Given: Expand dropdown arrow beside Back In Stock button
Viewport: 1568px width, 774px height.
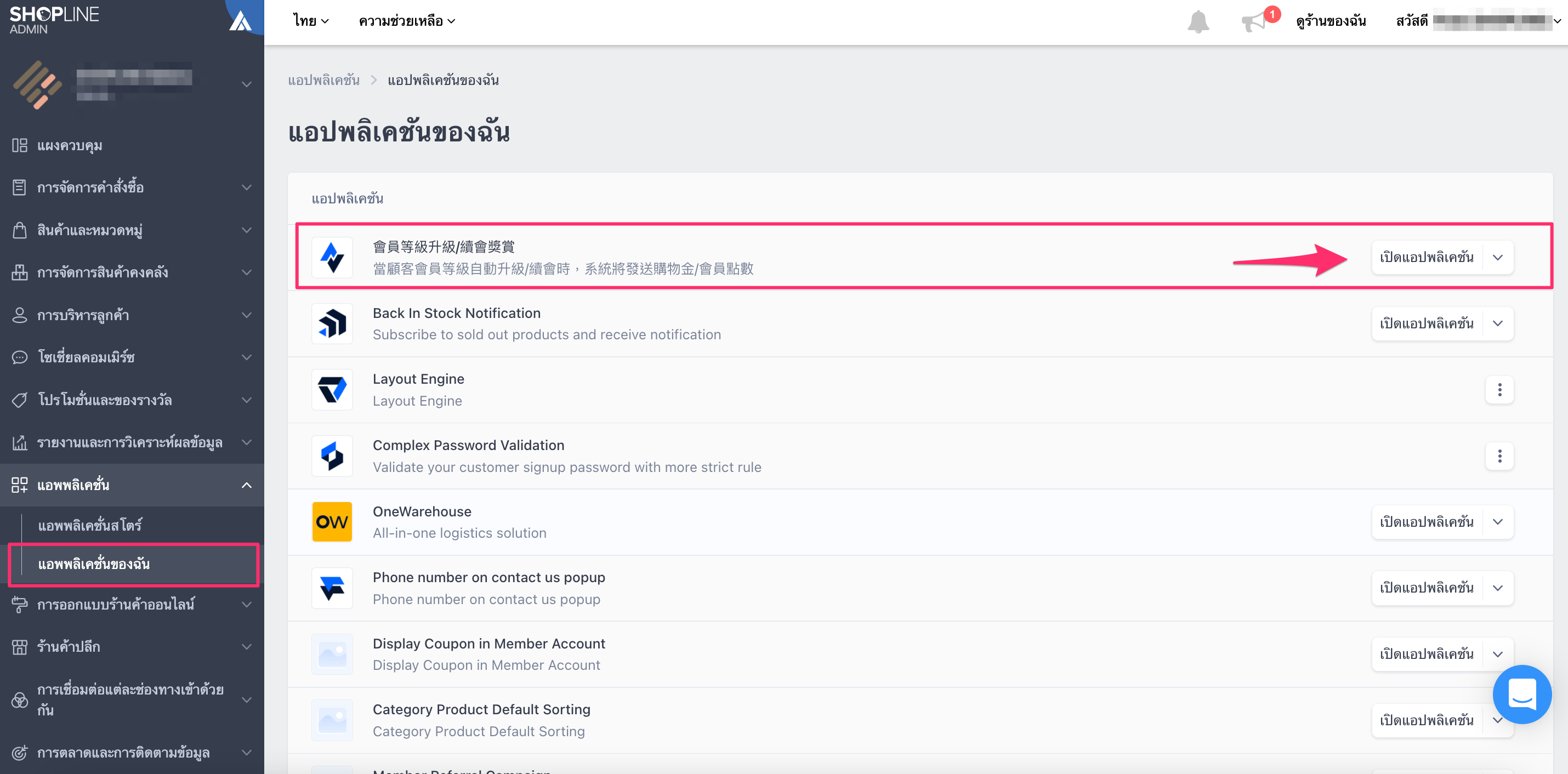Looking at the screenshot, I should pyautogui.click(x=1498, y=323).
